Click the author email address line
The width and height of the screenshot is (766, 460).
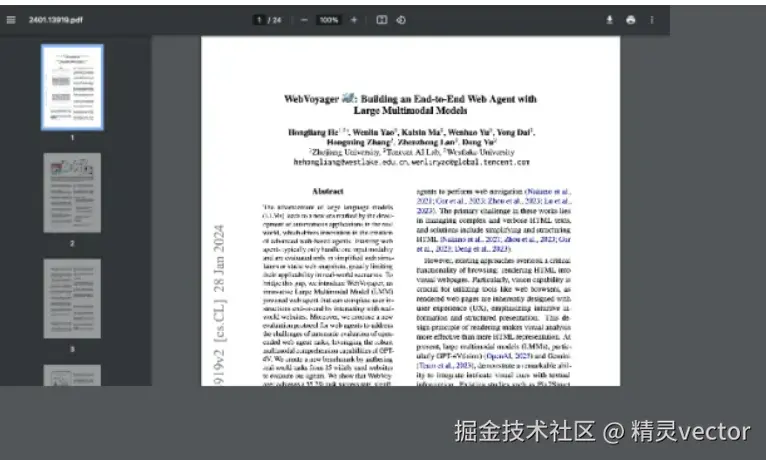coord(411,162)
